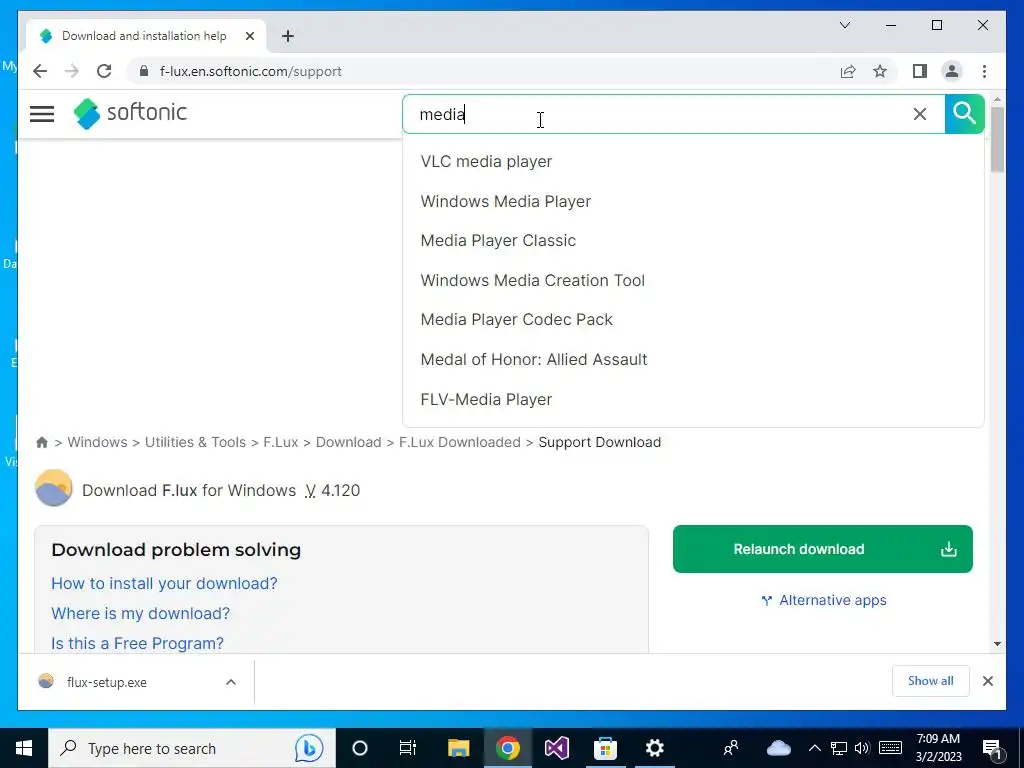Image resolution: width=1024 pixels, height=768 pixels.
Task: Share this page from the address bar
Action: [848, 71]
